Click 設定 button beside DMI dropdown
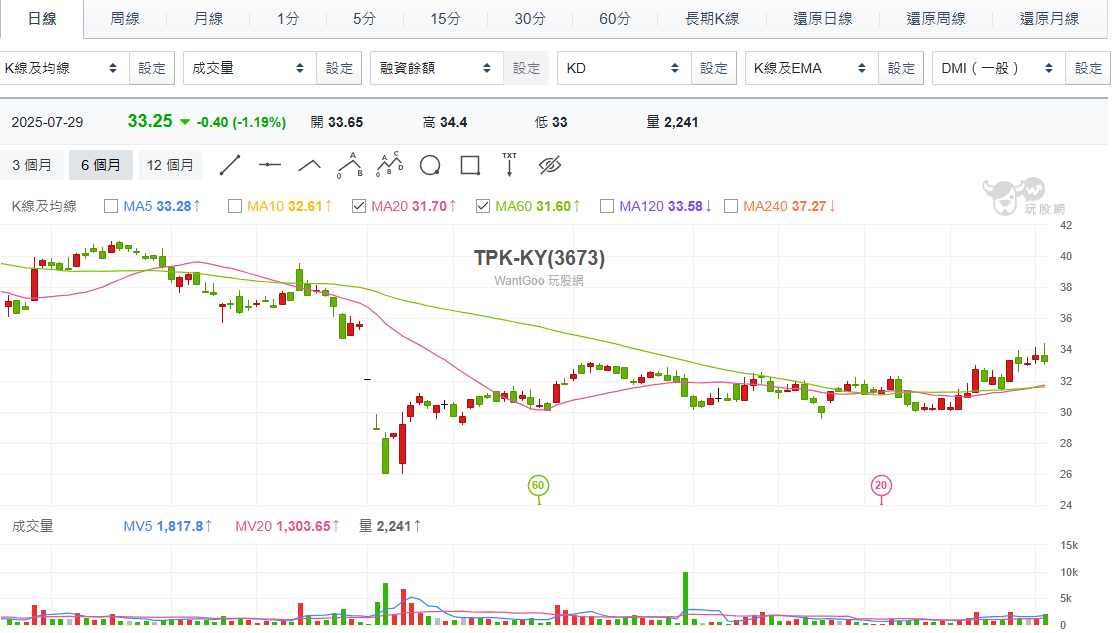1115x633 pixels. click(1088, 68)
